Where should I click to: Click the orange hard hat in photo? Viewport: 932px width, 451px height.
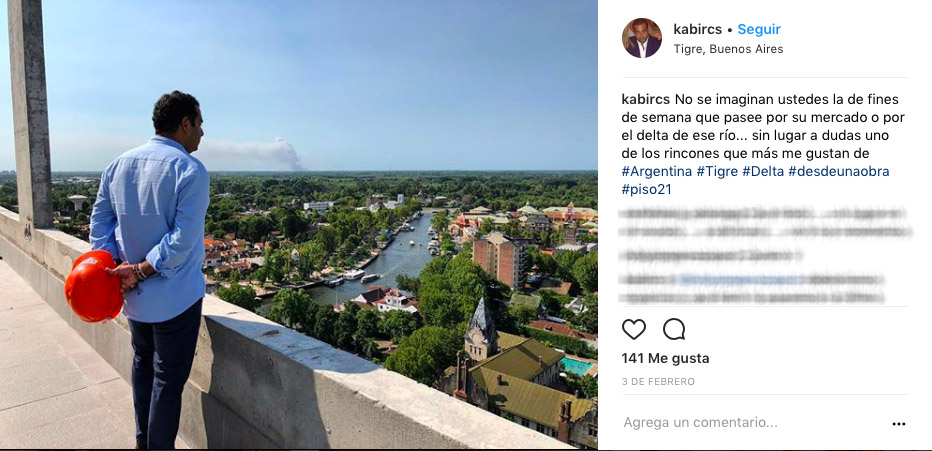click(x=93, y=286)
